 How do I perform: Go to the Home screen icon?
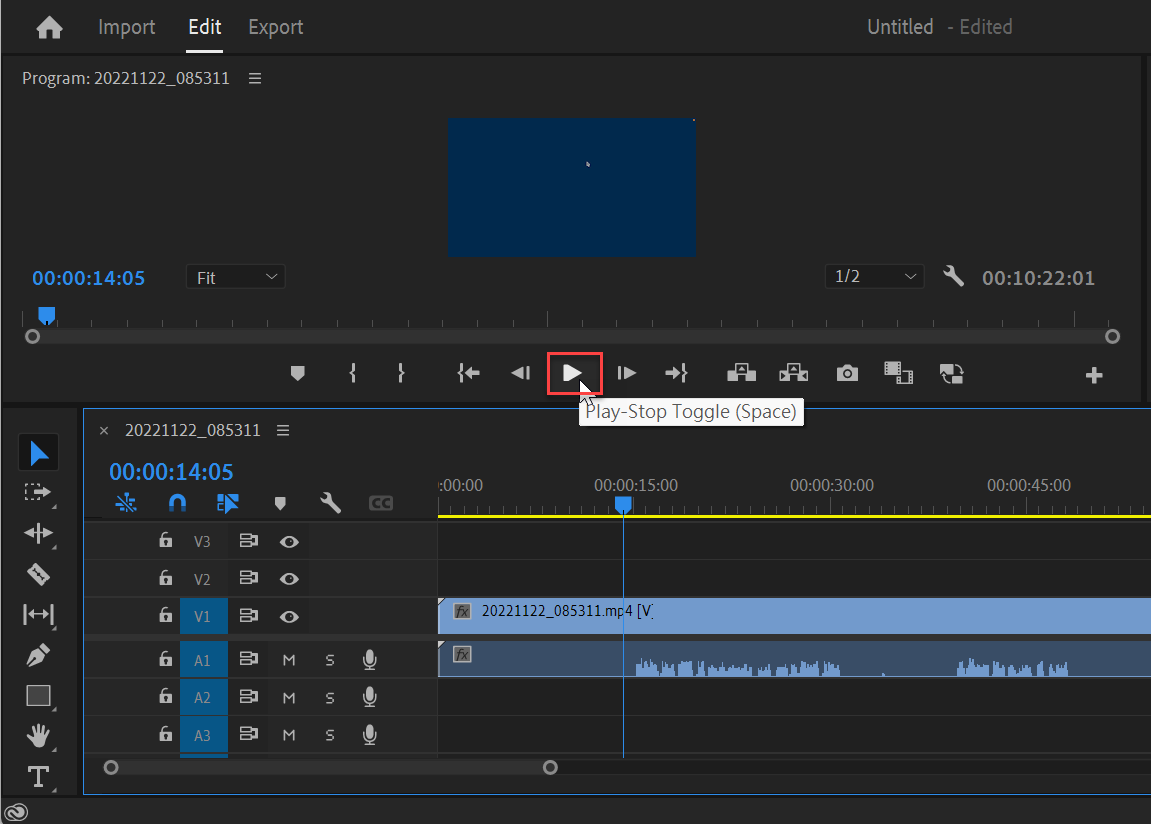[49, 28]
